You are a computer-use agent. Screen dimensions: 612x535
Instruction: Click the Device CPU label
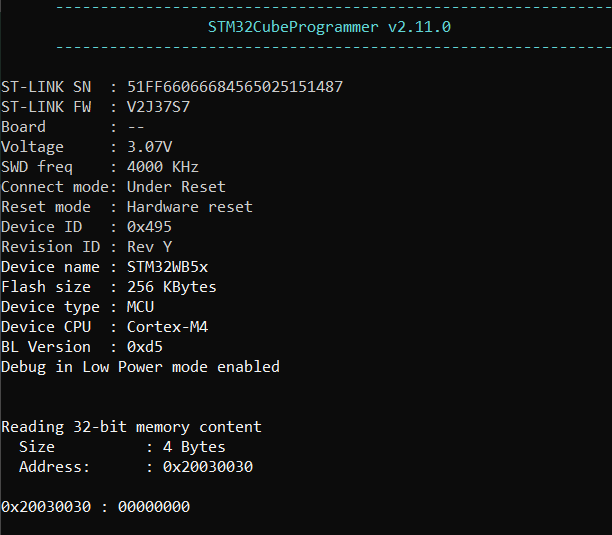46,327
